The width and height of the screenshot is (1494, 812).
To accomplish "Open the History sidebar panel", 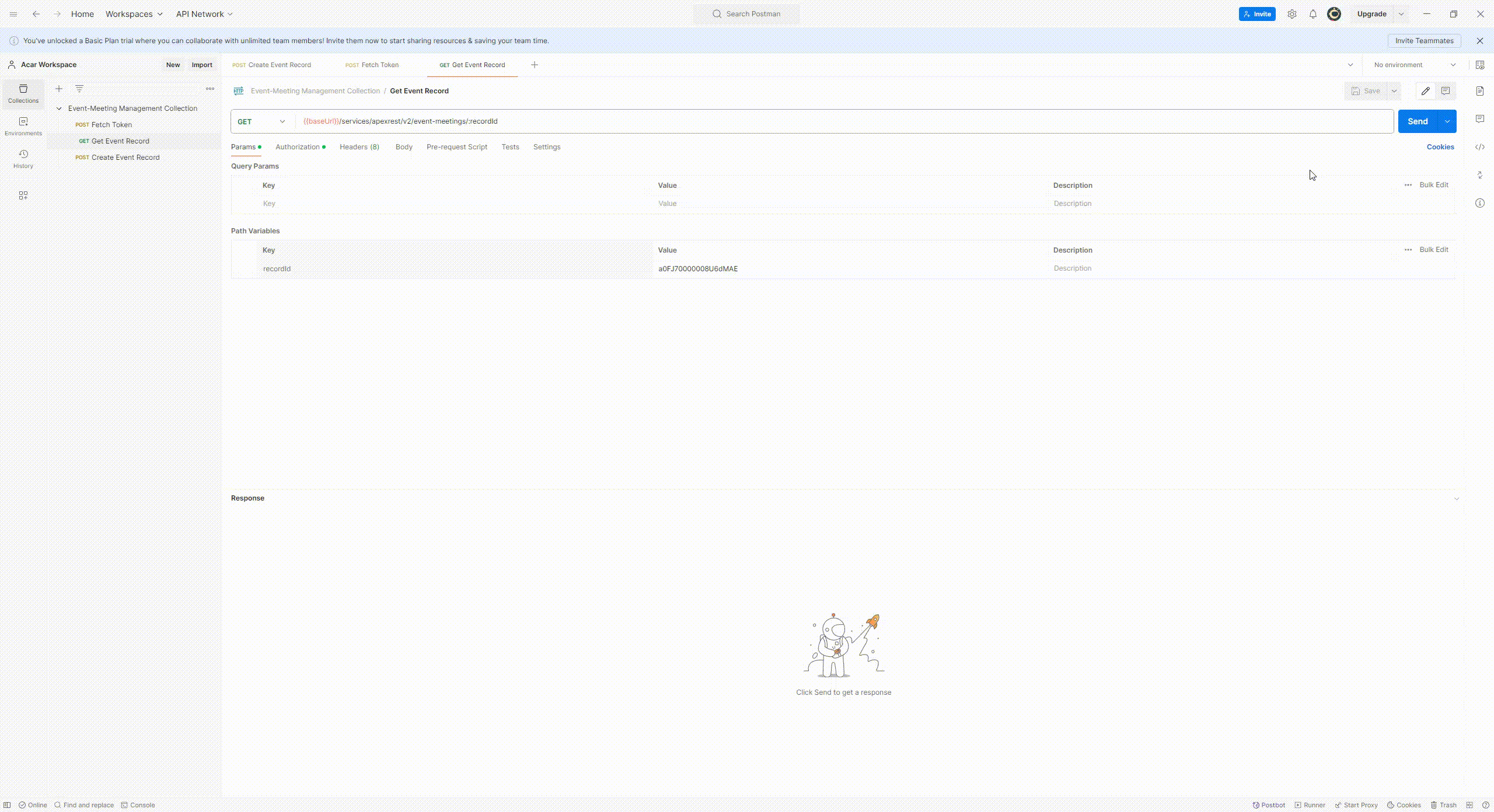I will pos(23,159).
